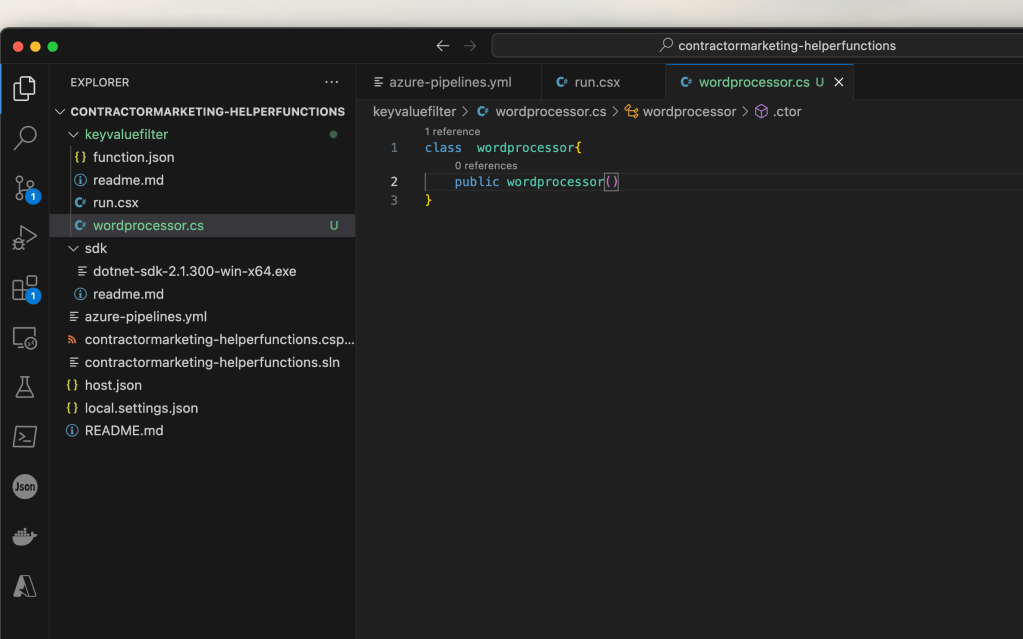
Task: Click wordprocessor class breadcrumb
Action: tap(680, 112)
